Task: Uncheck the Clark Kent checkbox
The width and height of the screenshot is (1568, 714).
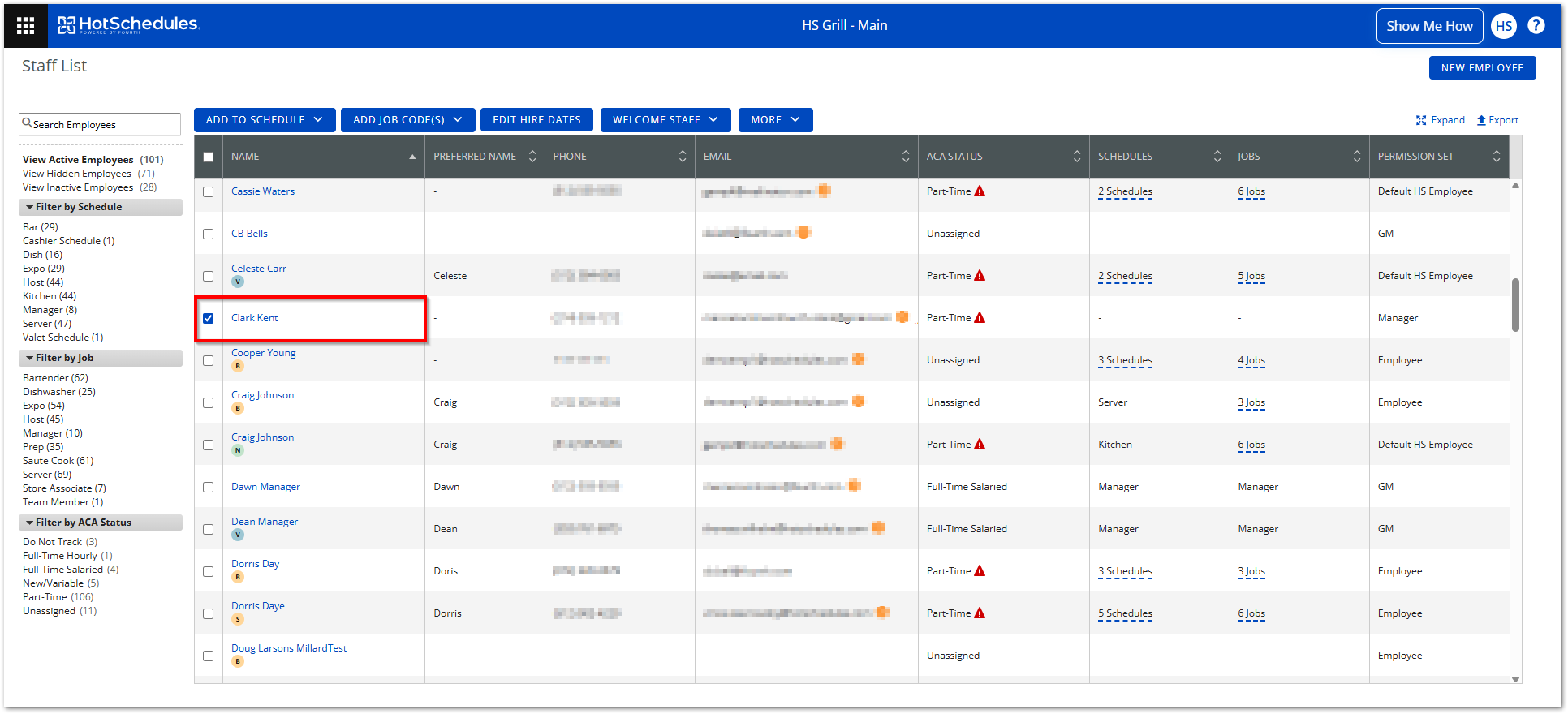Action: click(209, 318)
